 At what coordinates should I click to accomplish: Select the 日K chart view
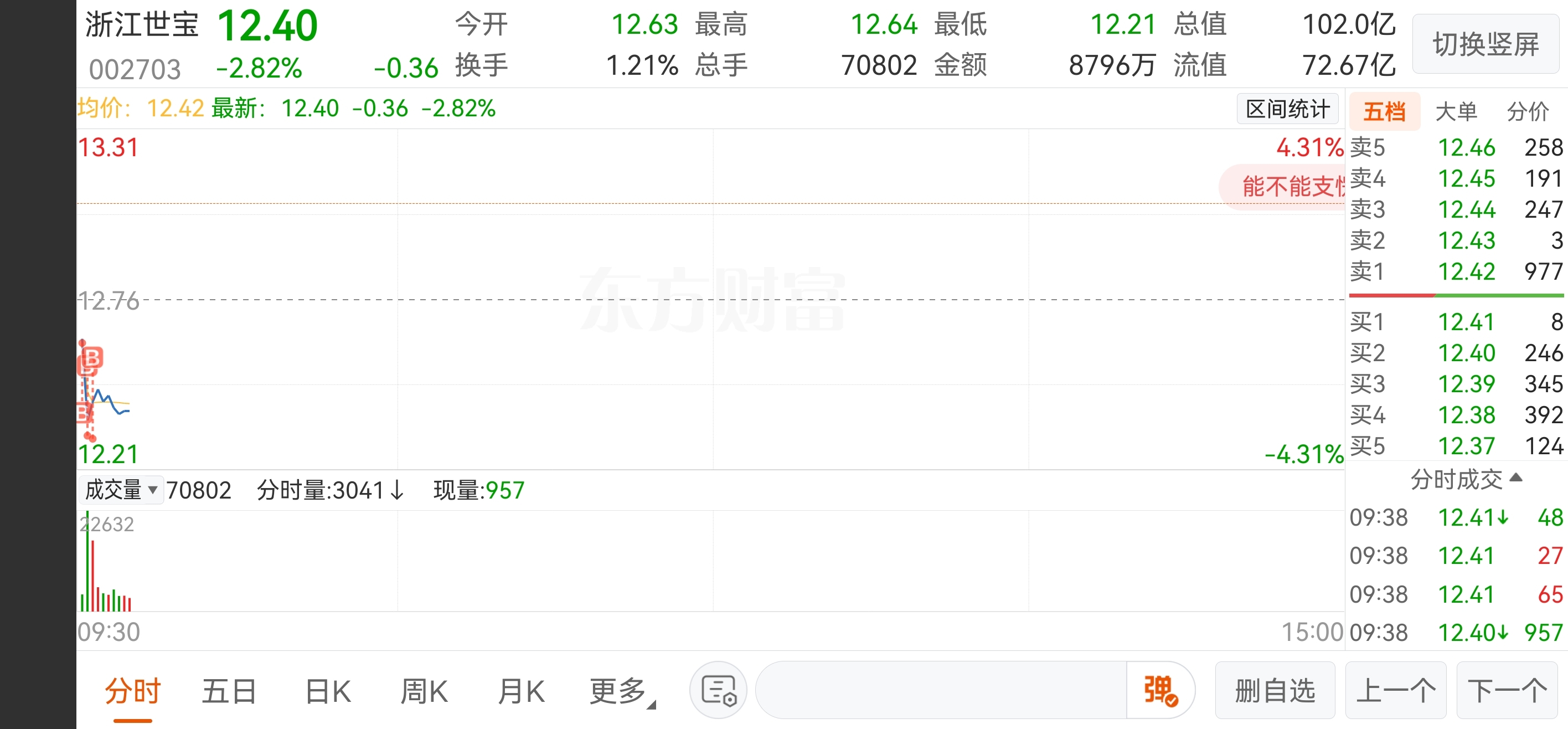[x=328, y=691]
